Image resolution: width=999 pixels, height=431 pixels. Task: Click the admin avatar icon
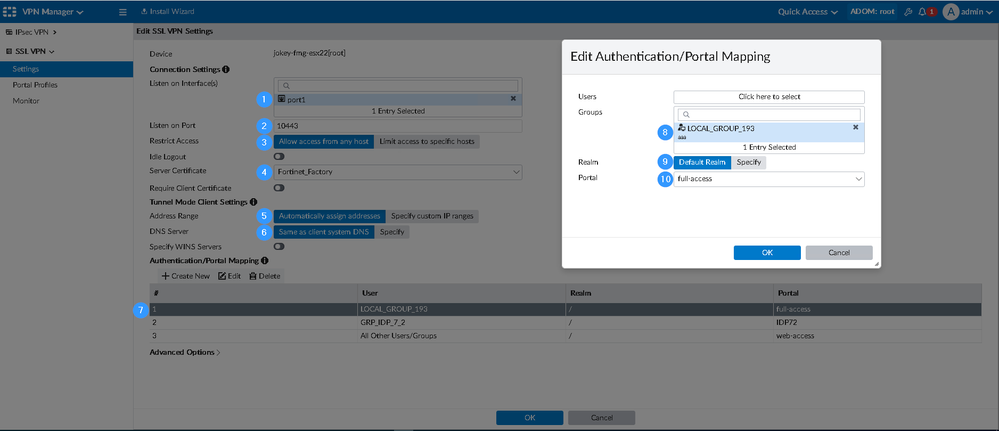[x=950, y=12]
